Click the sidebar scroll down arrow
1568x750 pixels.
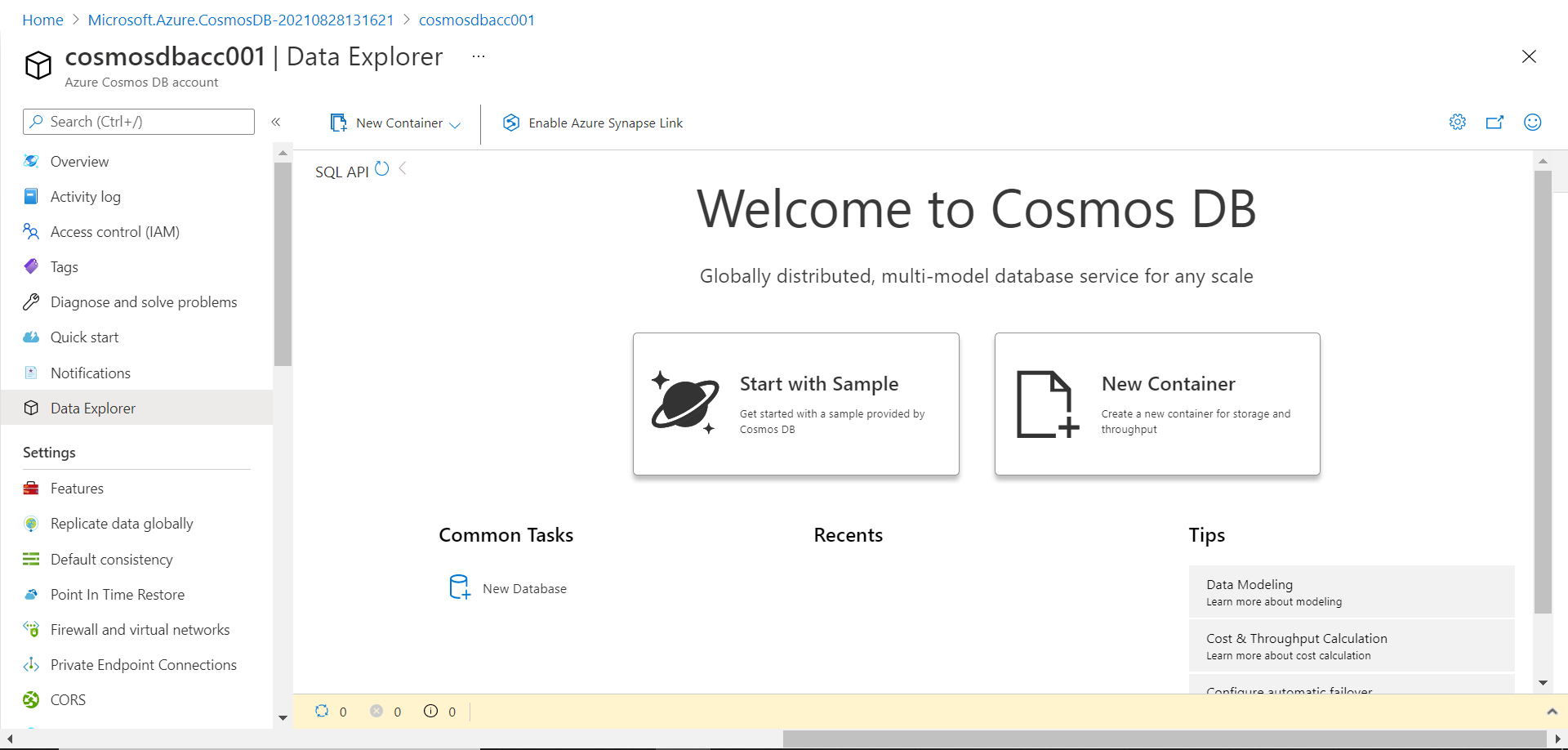coord(283,718)
